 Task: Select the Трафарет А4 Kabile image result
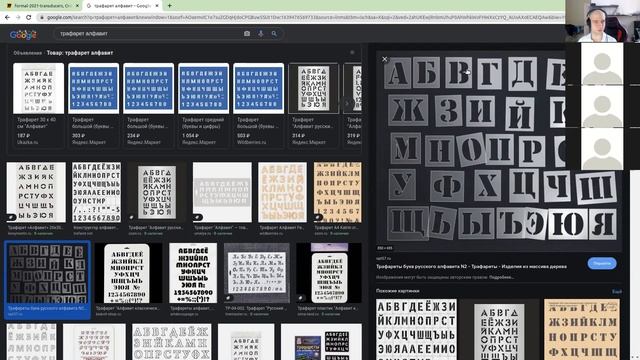[338, 192]
